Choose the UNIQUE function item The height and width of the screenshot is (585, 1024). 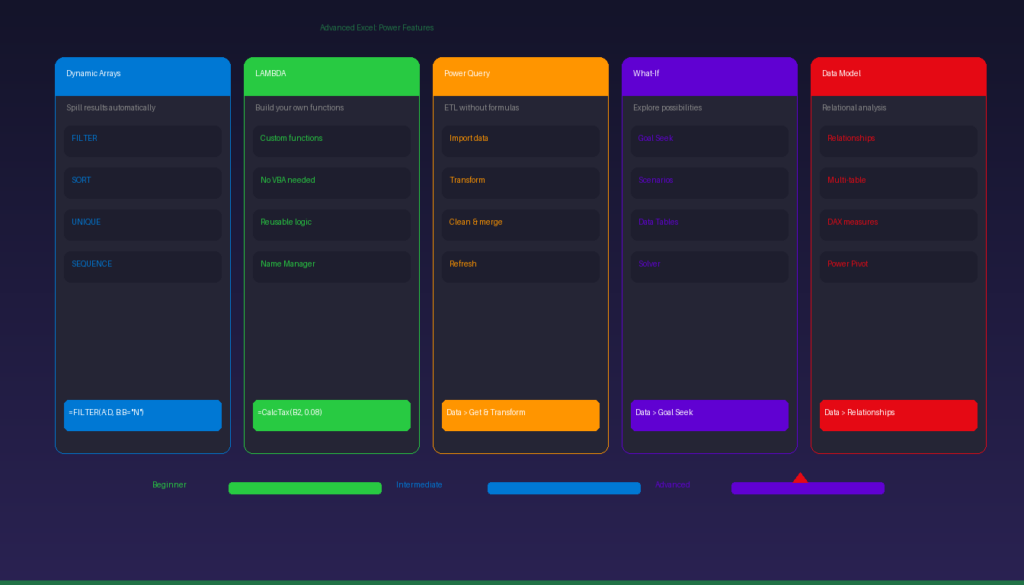pyautogui.click(x=143, y=224)
